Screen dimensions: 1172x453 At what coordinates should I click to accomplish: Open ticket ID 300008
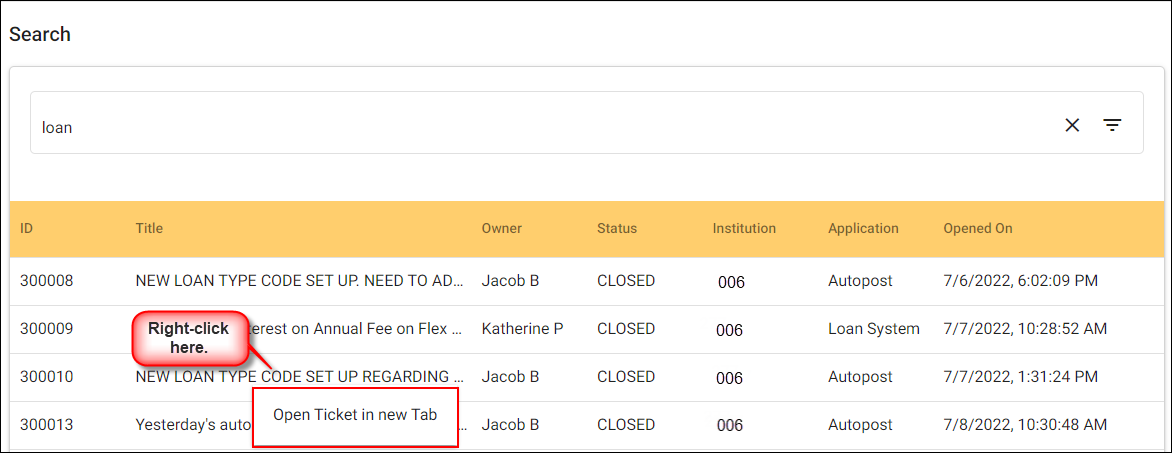[46, 281]
